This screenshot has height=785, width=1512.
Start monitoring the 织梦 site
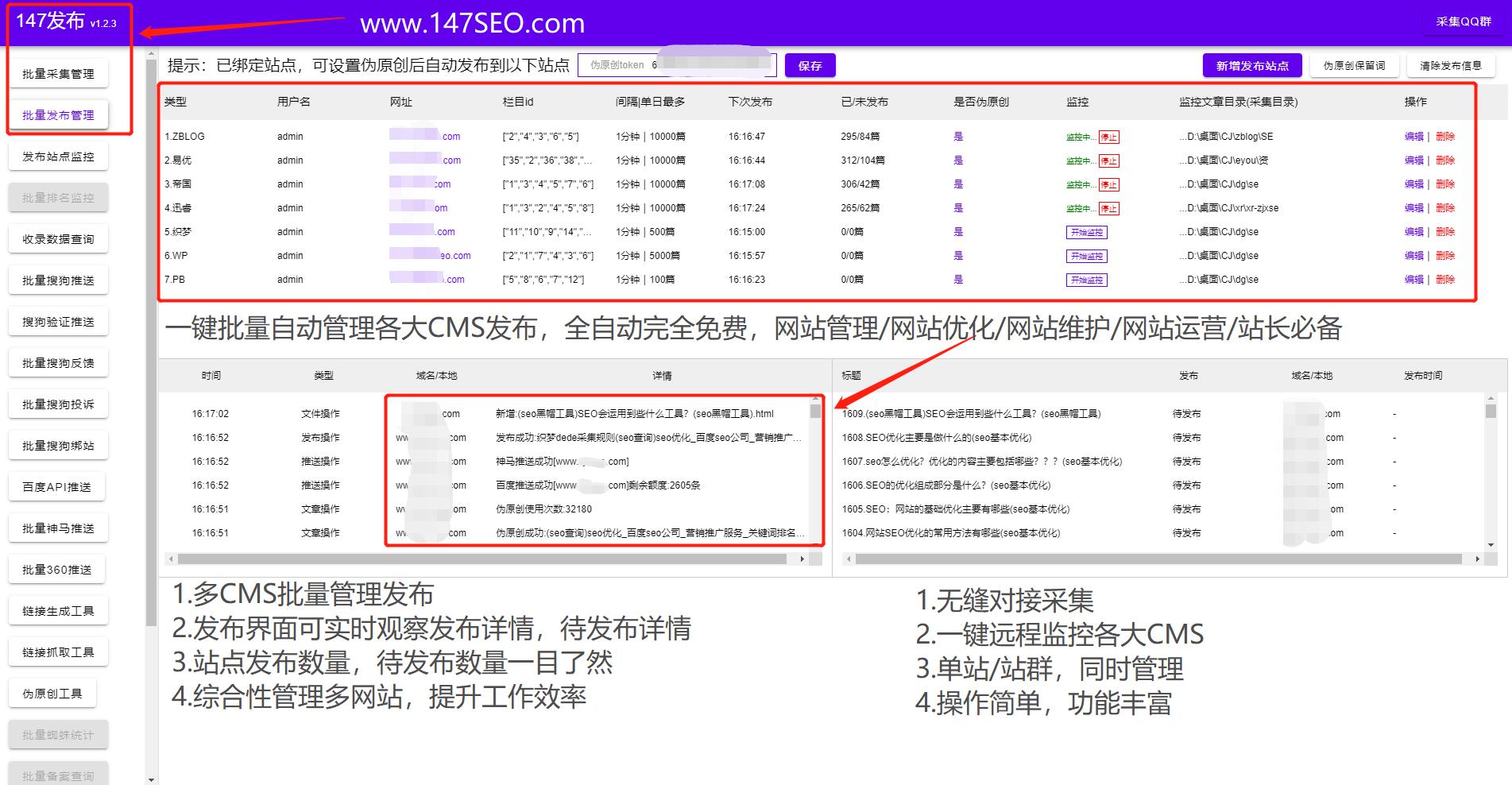[x=1086, y=232]
